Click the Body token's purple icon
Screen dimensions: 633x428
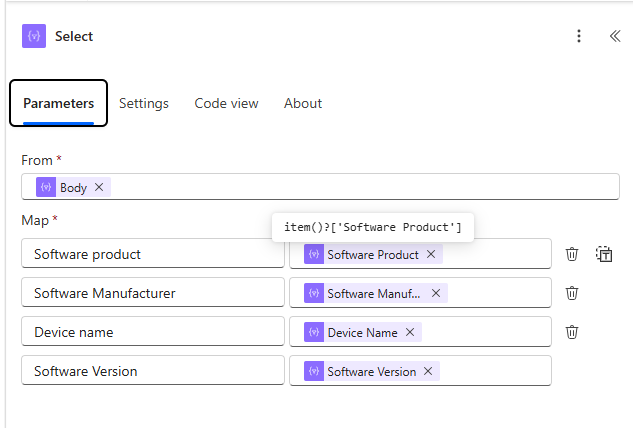point(46,187)
